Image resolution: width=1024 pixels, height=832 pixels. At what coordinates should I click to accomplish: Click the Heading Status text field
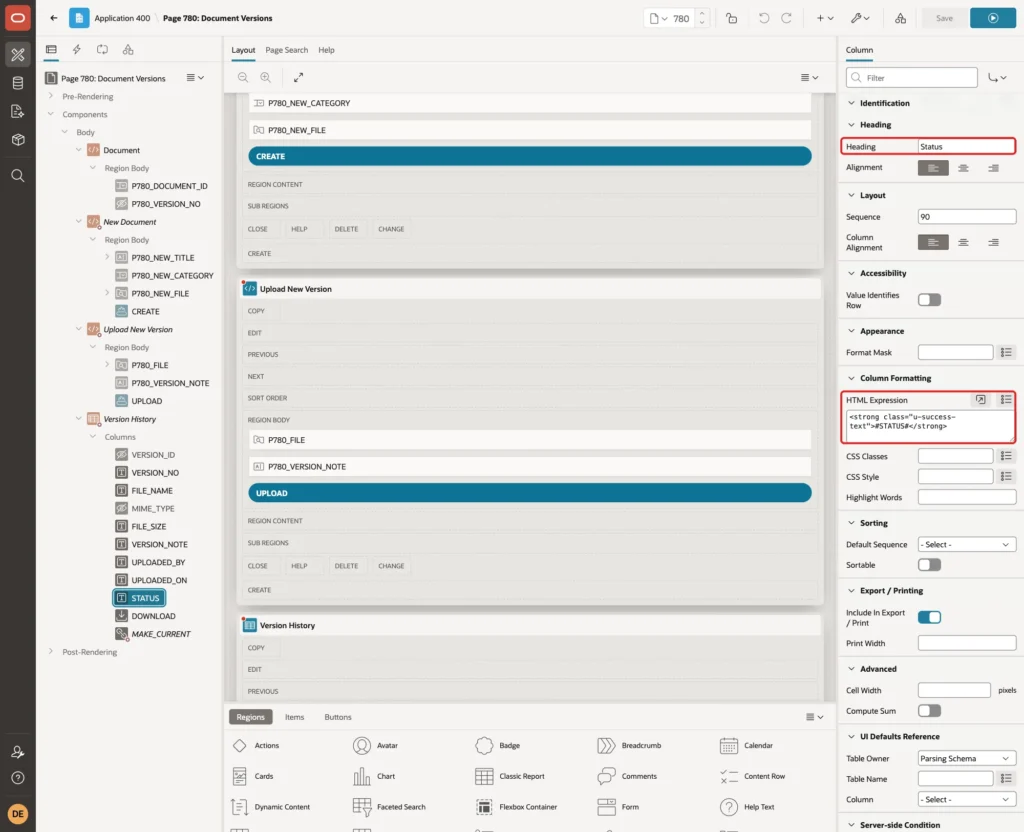point(966,146)
